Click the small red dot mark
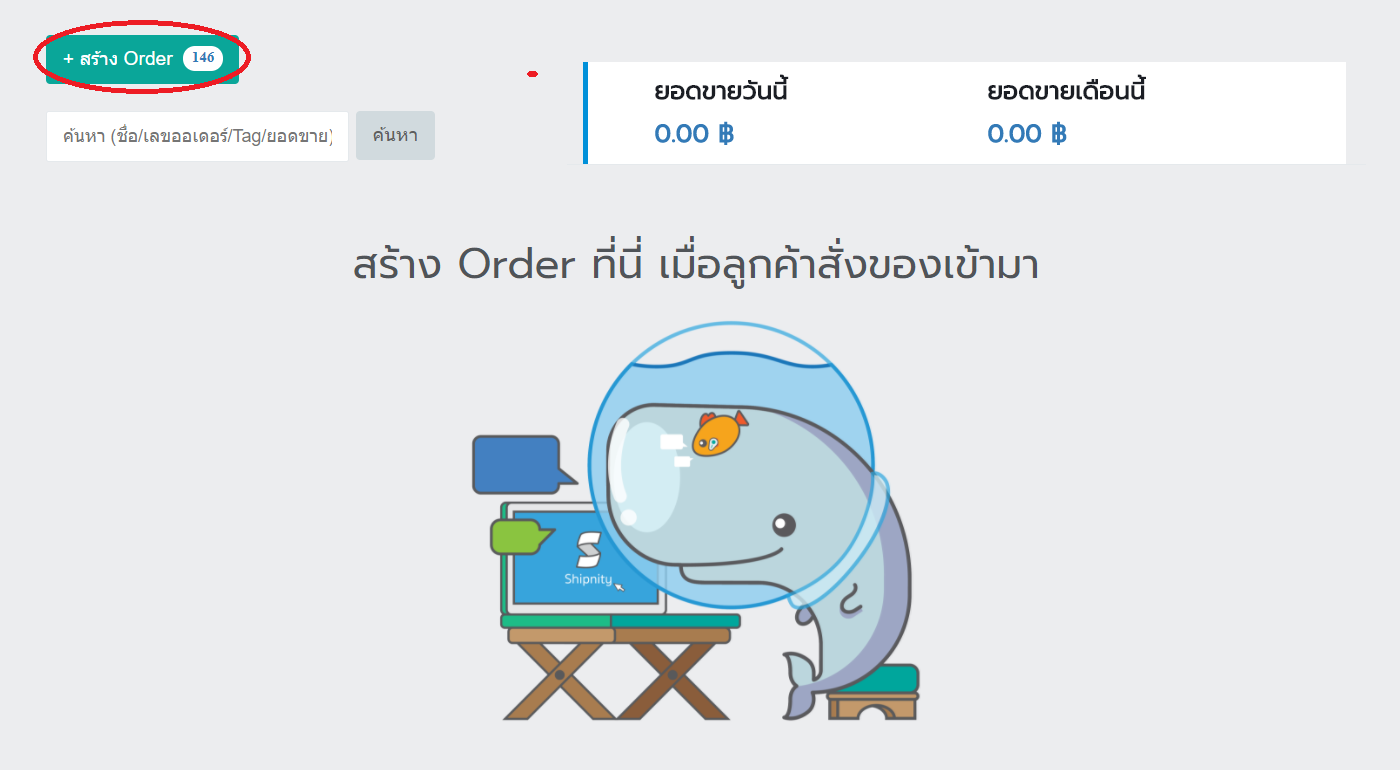 (x=533, y=74)
